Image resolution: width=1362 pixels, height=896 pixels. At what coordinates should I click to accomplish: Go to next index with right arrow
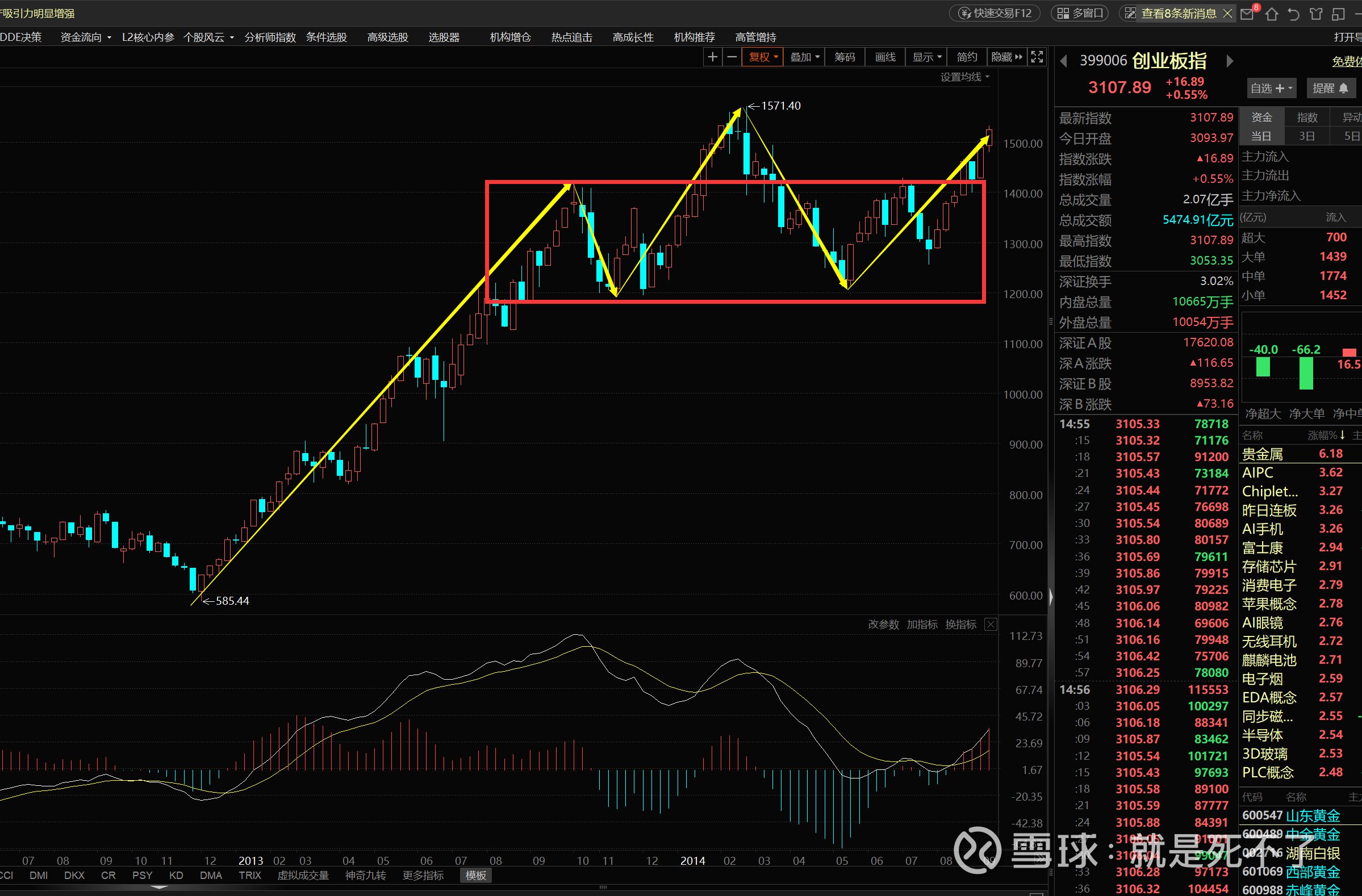coord(1229,61)
